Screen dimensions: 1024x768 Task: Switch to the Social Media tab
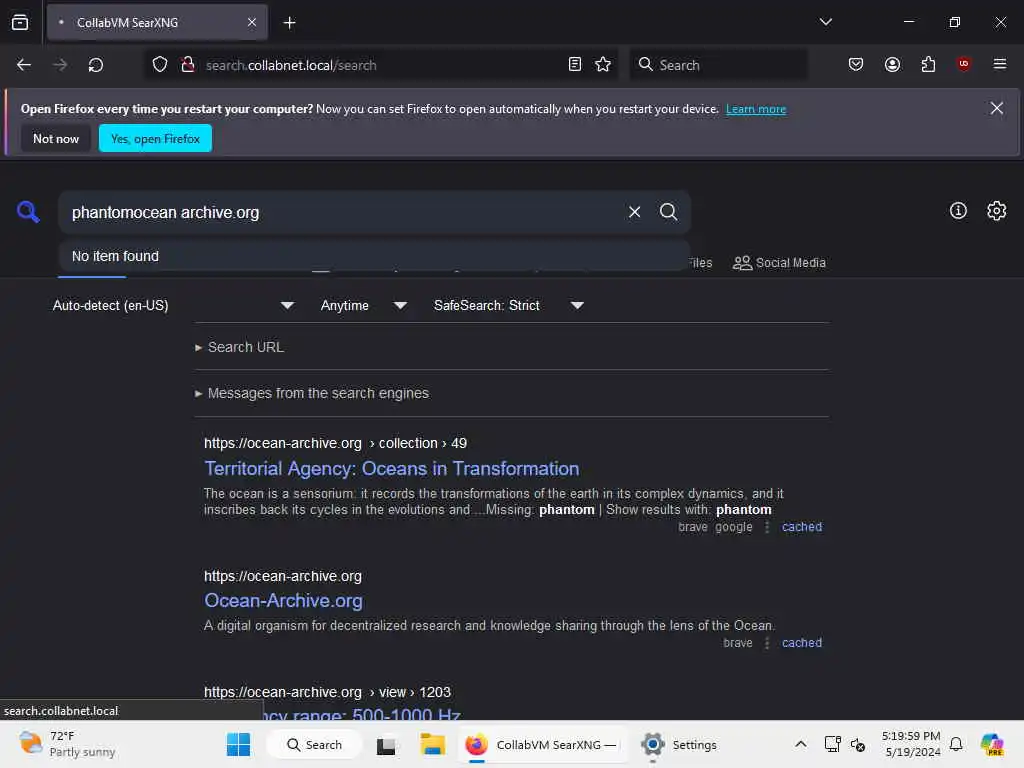779,263
